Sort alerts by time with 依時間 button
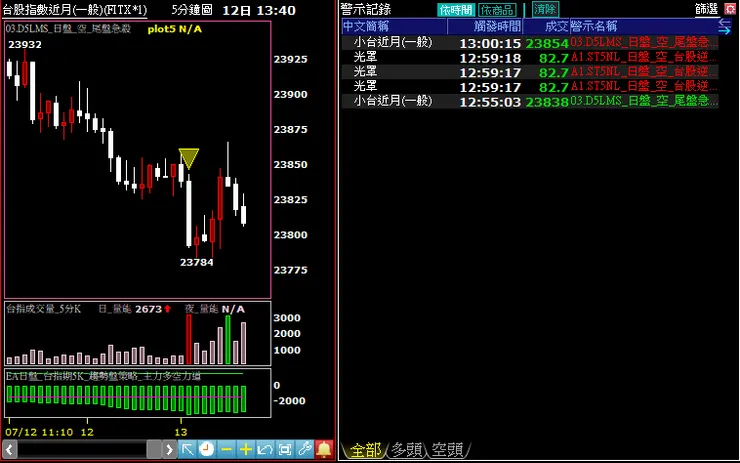 click(455, 10)
